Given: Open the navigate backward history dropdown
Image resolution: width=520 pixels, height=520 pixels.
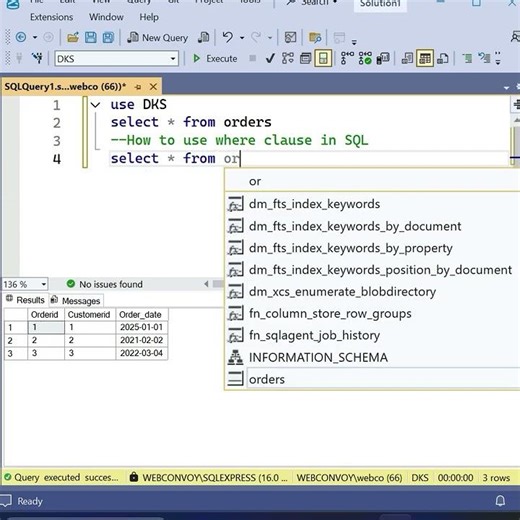Looking at the screenshot, I should 35,37.
